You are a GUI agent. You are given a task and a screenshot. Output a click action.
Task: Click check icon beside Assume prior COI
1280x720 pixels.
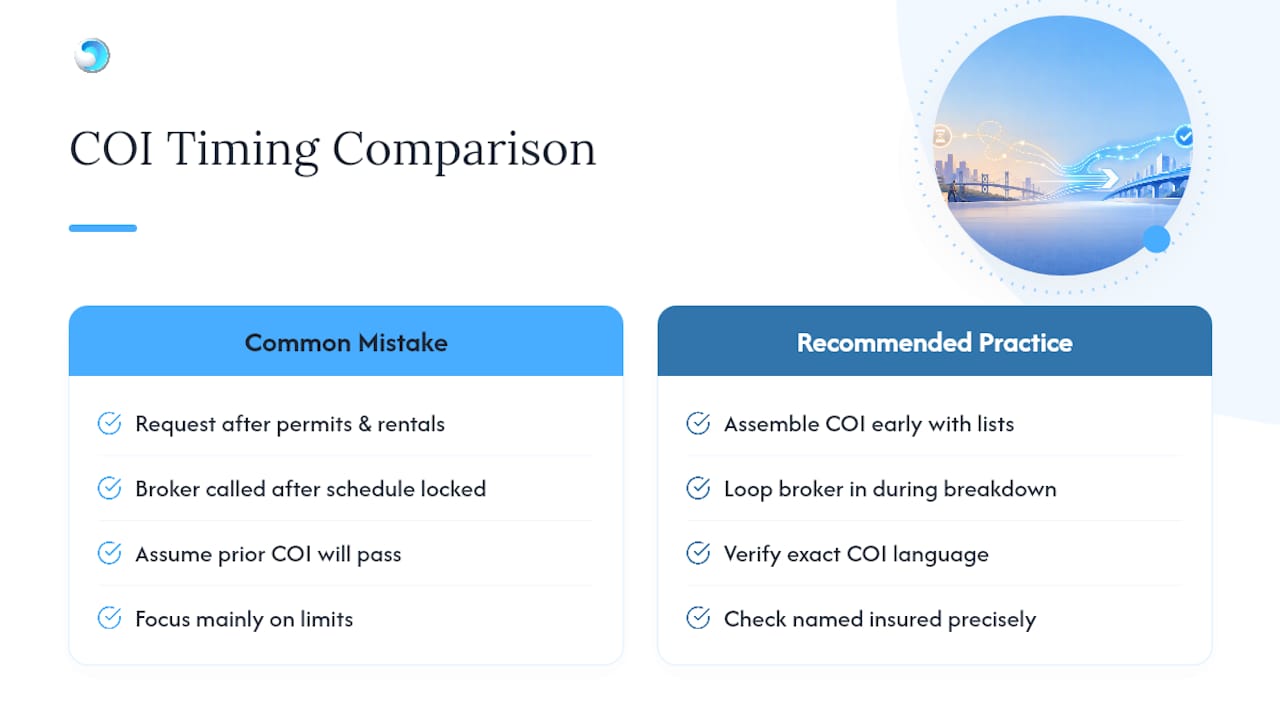coord(109,554)
